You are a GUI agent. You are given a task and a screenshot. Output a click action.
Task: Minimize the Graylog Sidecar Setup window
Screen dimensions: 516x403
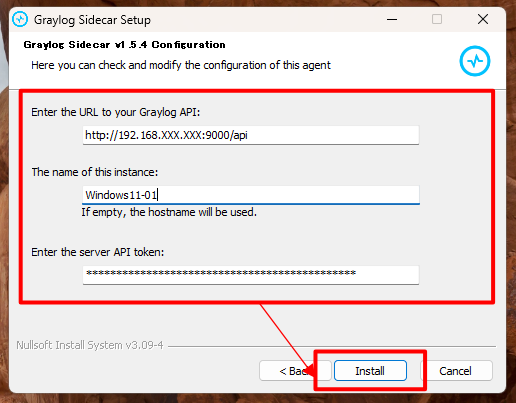click(392, 19)
